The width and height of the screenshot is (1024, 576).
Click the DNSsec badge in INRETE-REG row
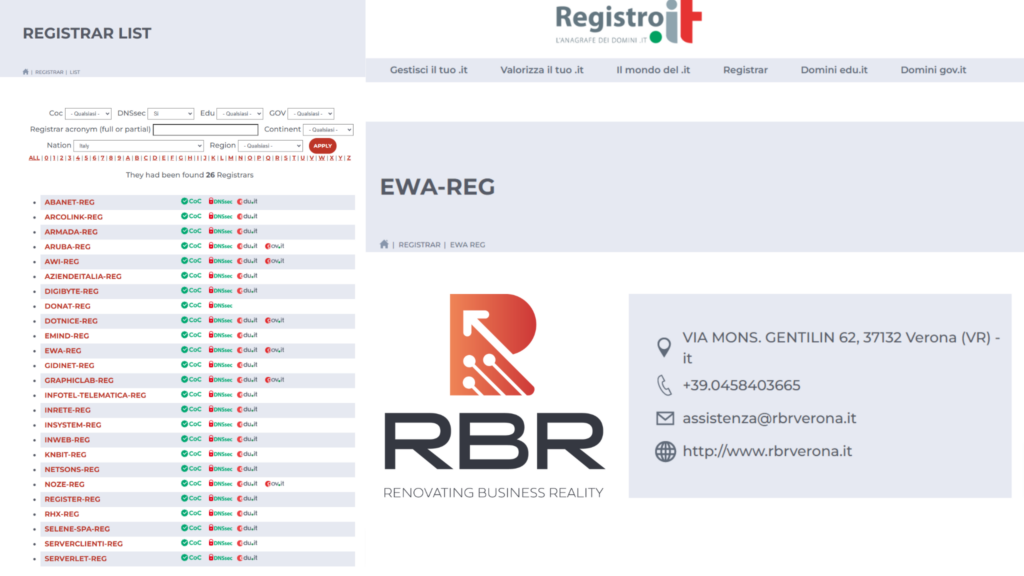pyautogui.click(x=221, y=409)
